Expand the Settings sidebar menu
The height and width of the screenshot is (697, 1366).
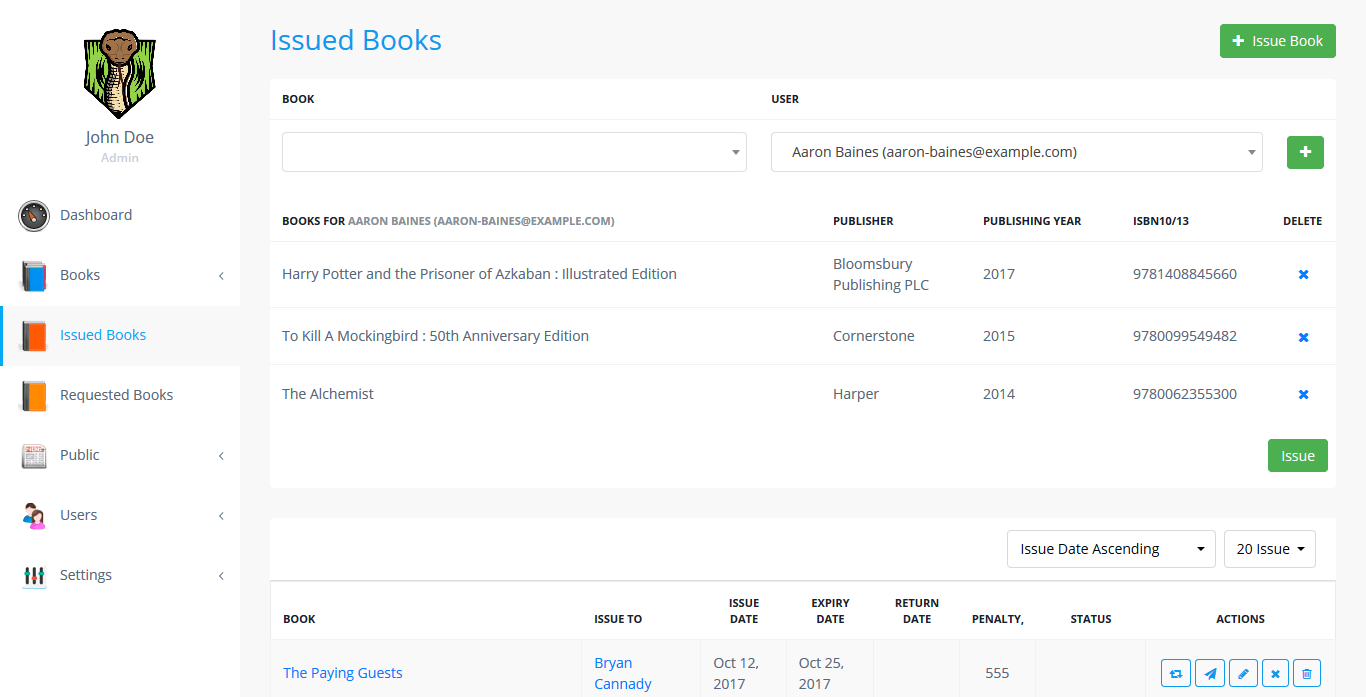click(120, 575)
